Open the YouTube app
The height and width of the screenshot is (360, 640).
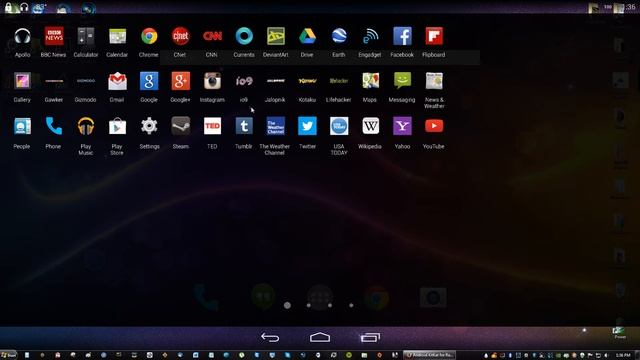coord(434,126)
